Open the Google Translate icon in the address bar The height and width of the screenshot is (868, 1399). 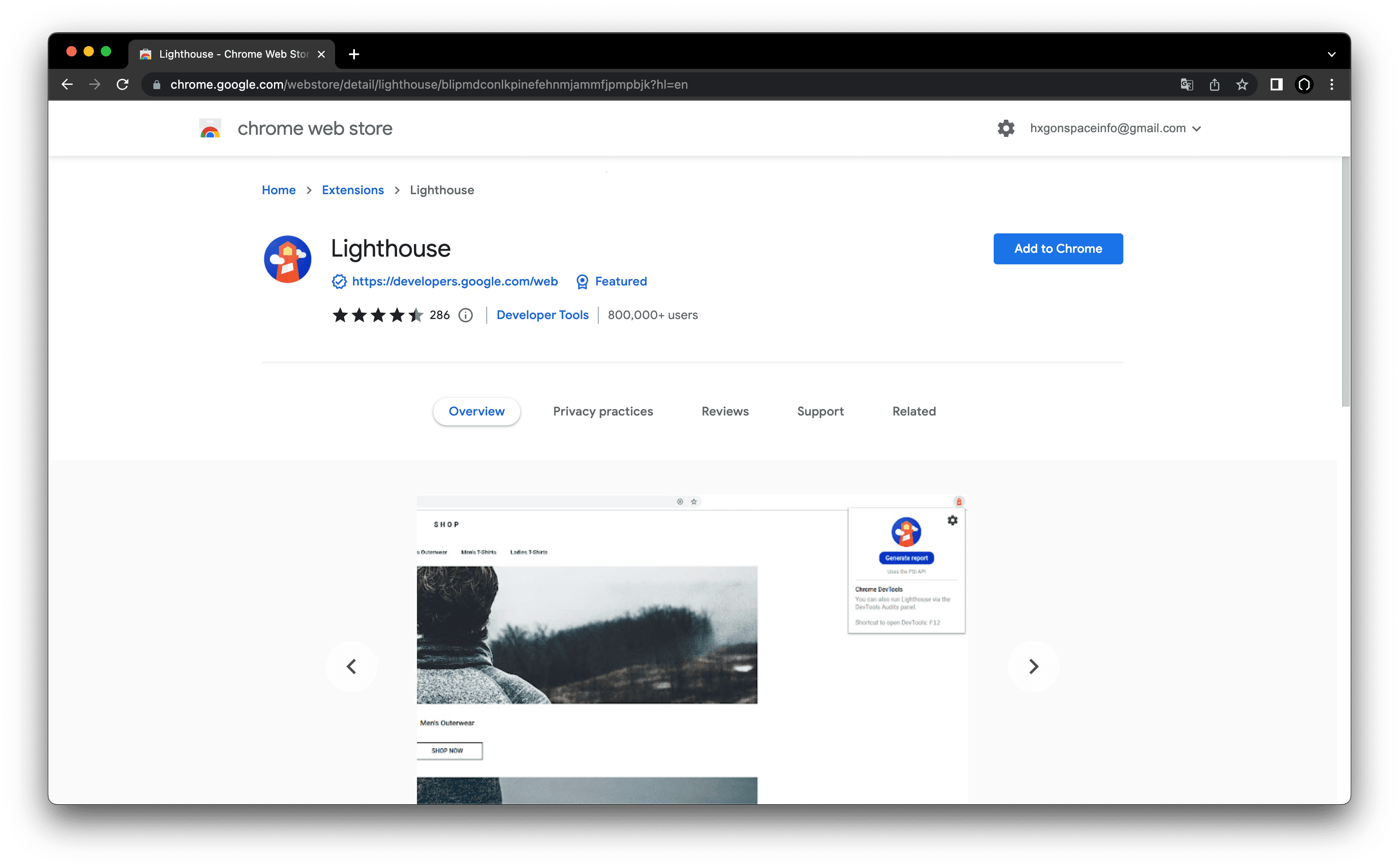point(1187,84)
